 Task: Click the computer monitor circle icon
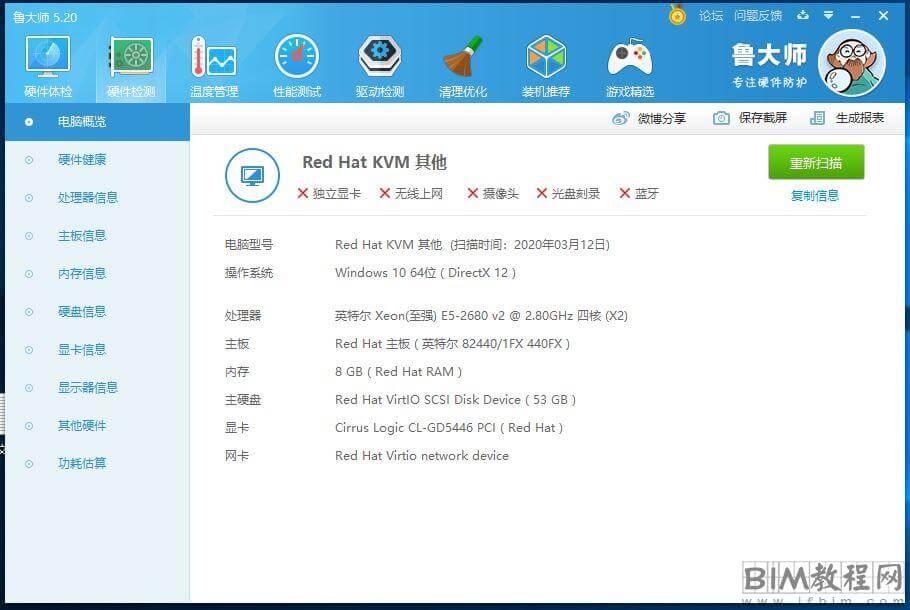pos(252,175)
